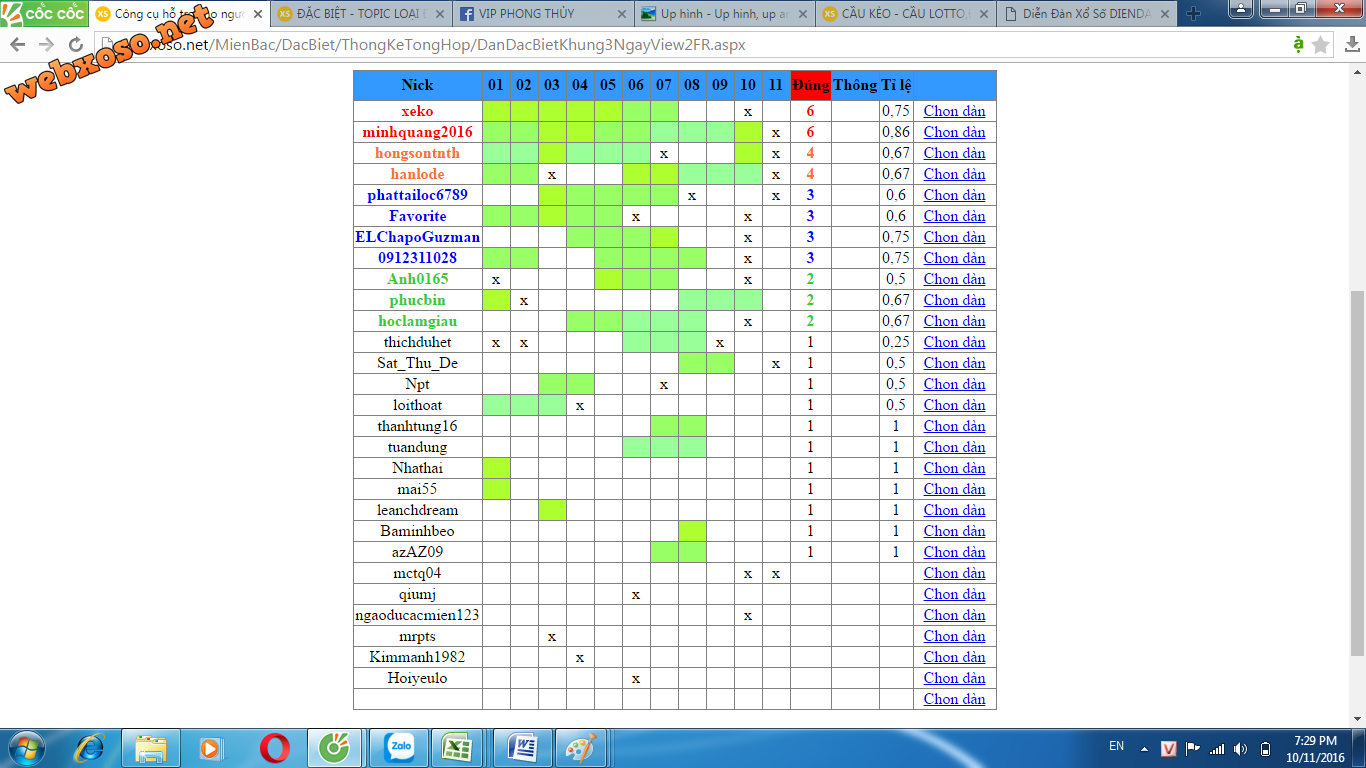Viewport: 1366px width, 768px height.
Task: Click 'Chon dàn' link for minhquang2016
Action: point(954,132)
